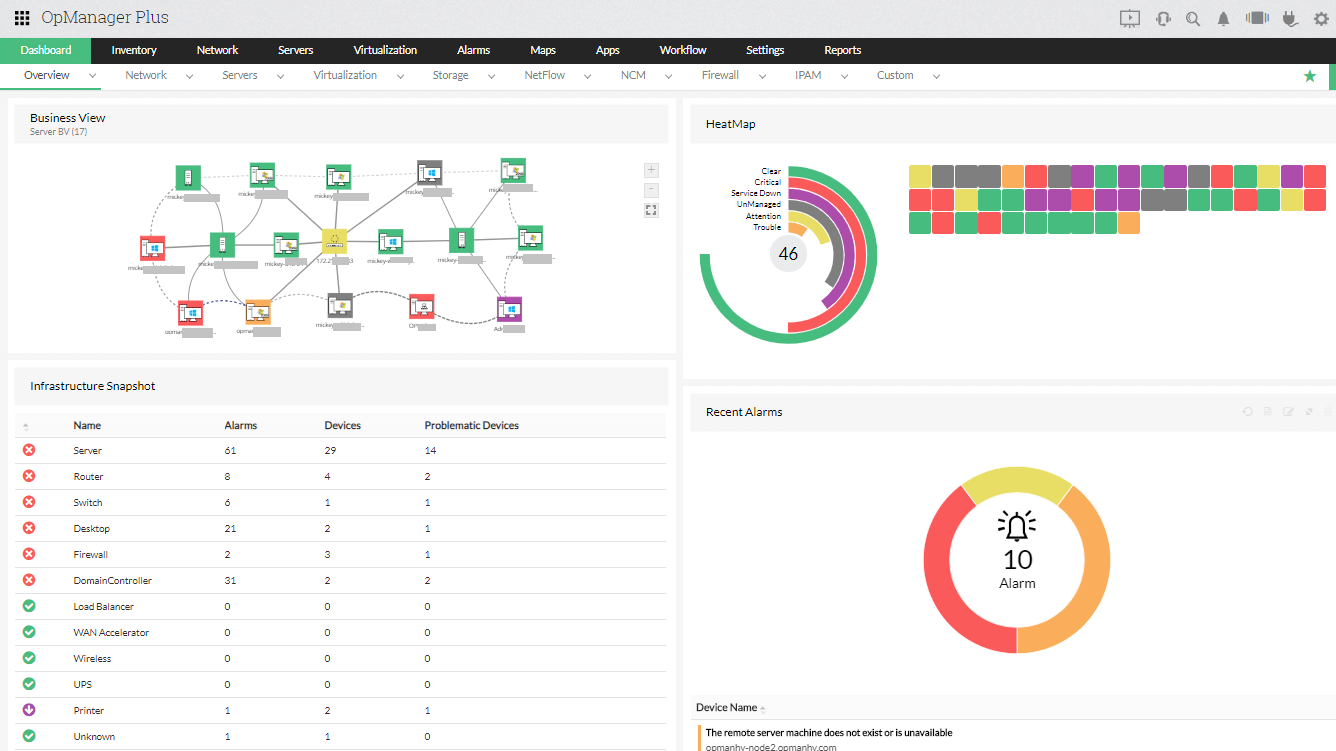Click the power plug icon
The width and height of the screenshot is (1336, 751).
click(x=1290, y=18)
